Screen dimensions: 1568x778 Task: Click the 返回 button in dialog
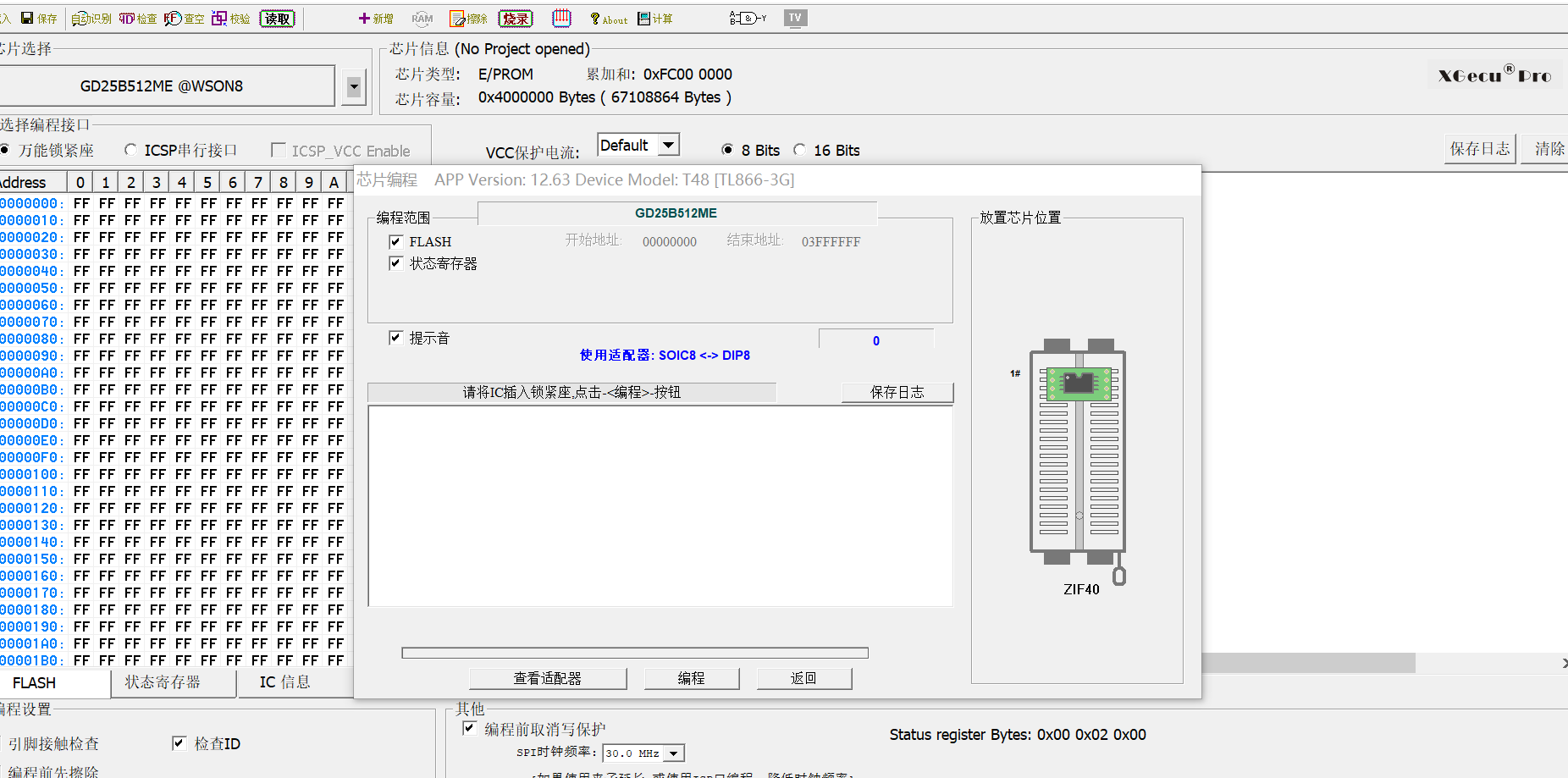point(803,678)
